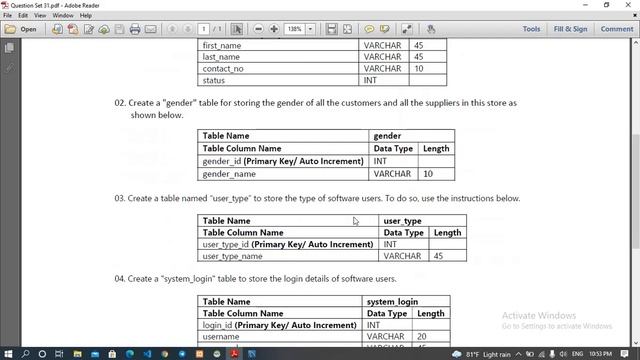
Task: Select the highlight text tool icon
Action: tap(384, 29)
